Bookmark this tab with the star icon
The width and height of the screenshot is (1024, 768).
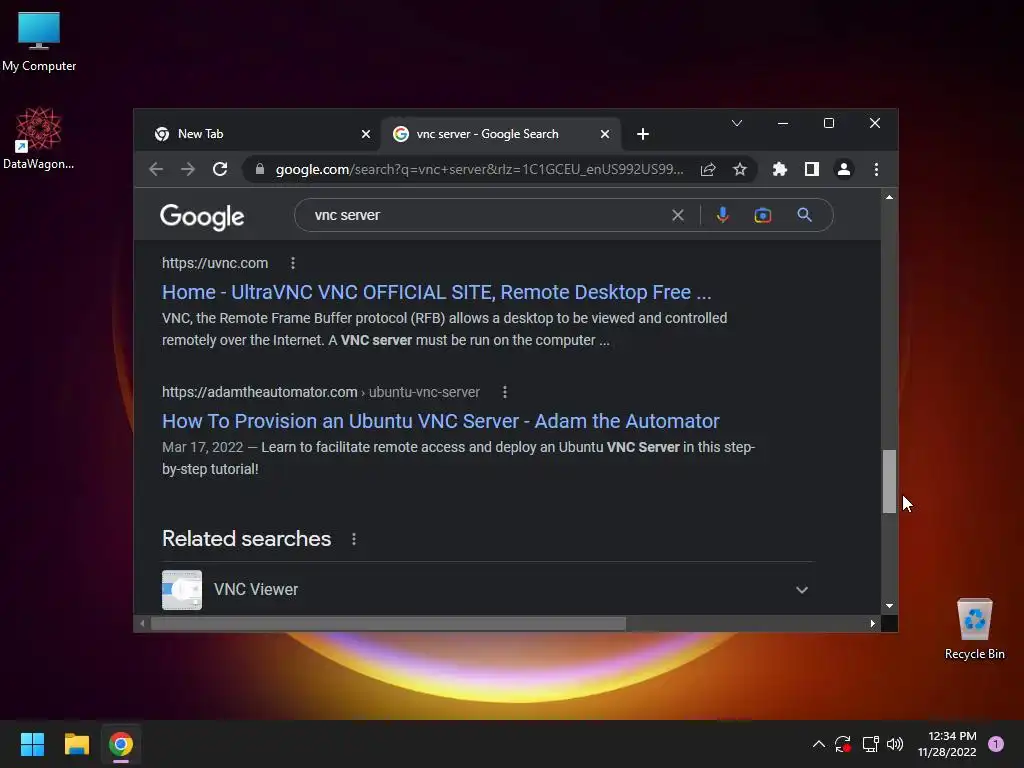(739, 170)
